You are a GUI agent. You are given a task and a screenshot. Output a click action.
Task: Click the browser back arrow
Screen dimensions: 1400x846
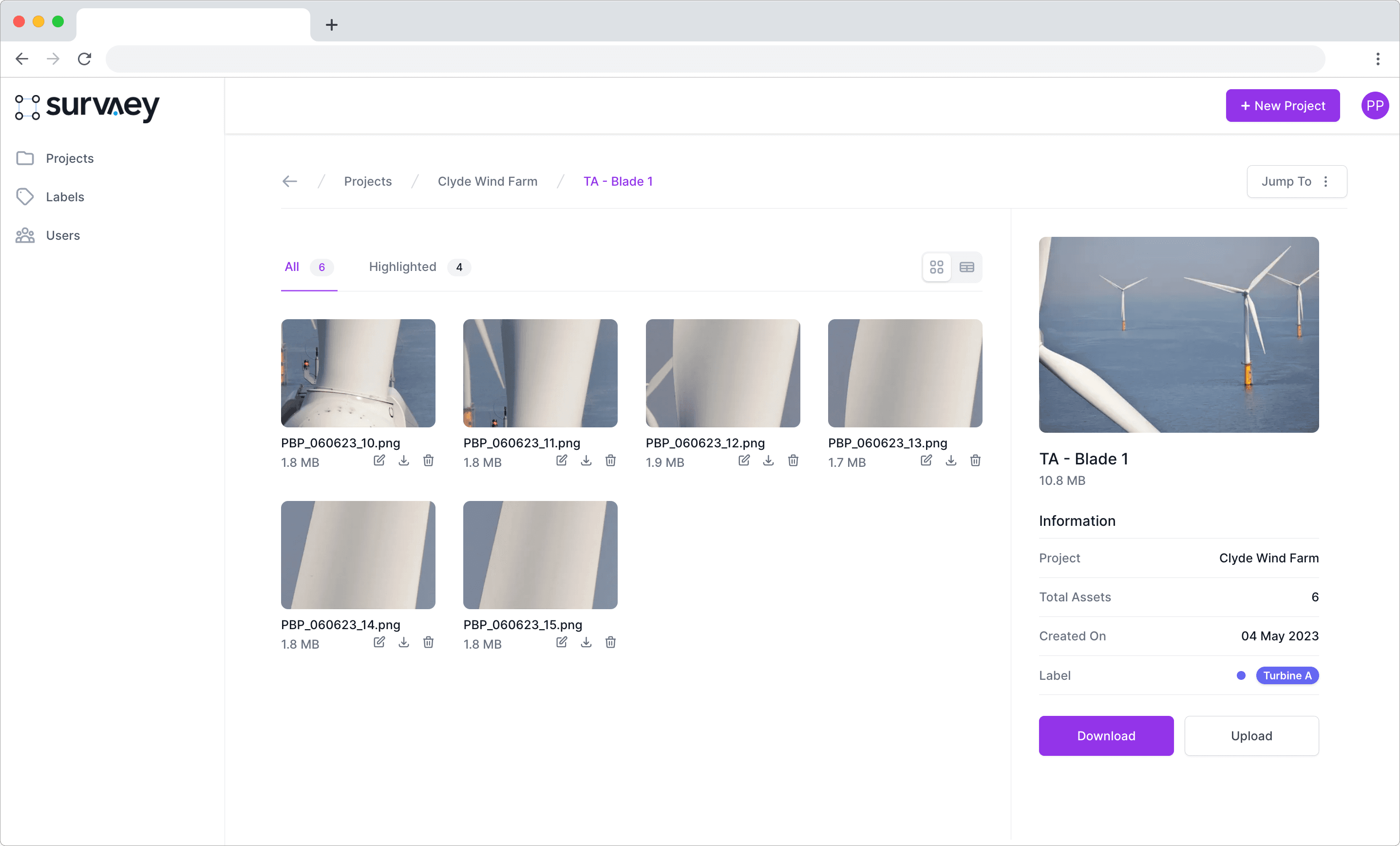tap(22, 58)
